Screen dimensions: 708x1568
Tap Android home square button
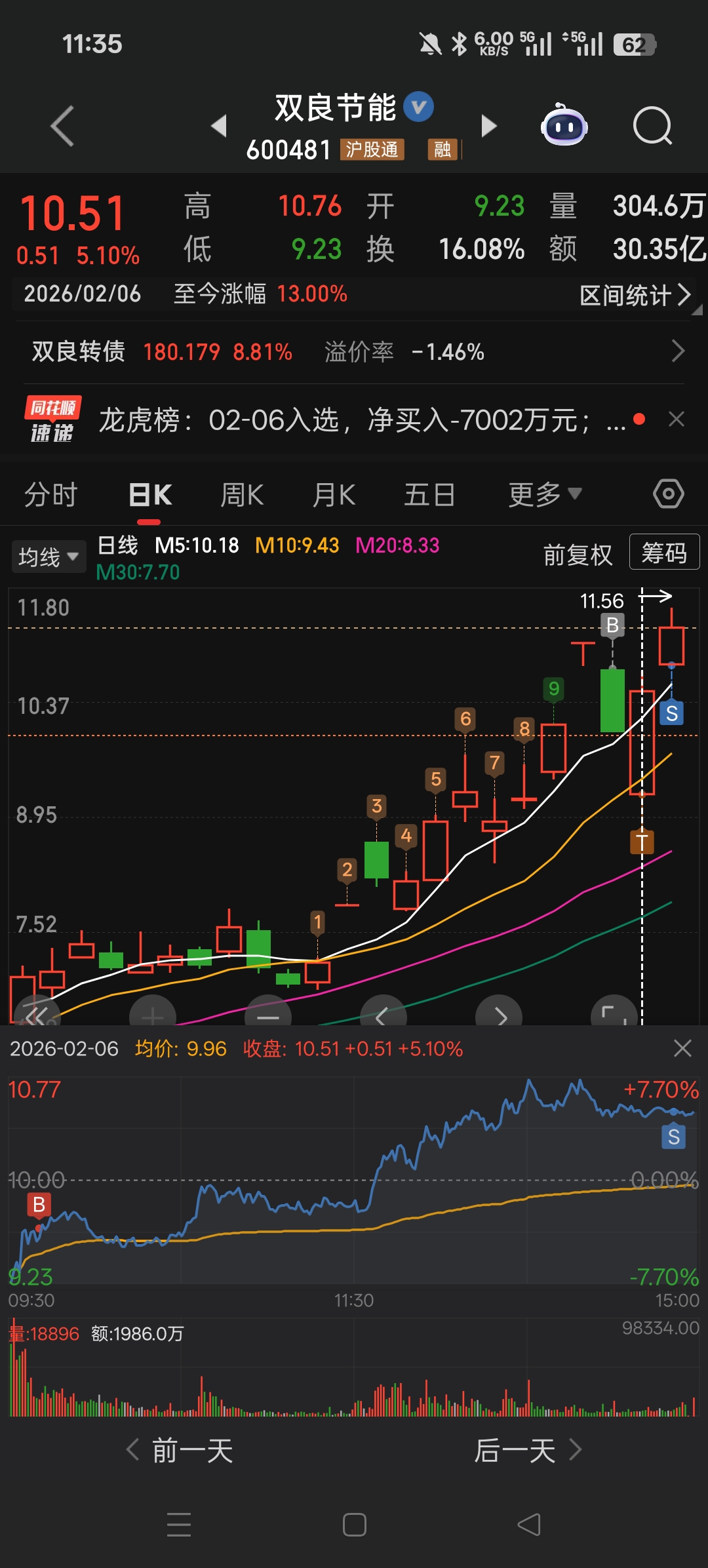point(354,1525)
